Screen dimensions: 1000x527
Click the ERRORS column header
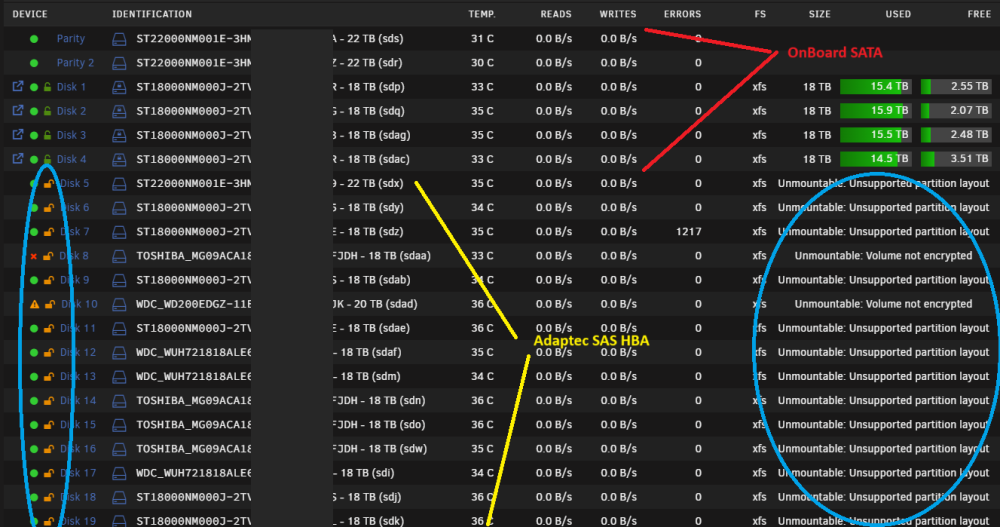click(682, 14)
